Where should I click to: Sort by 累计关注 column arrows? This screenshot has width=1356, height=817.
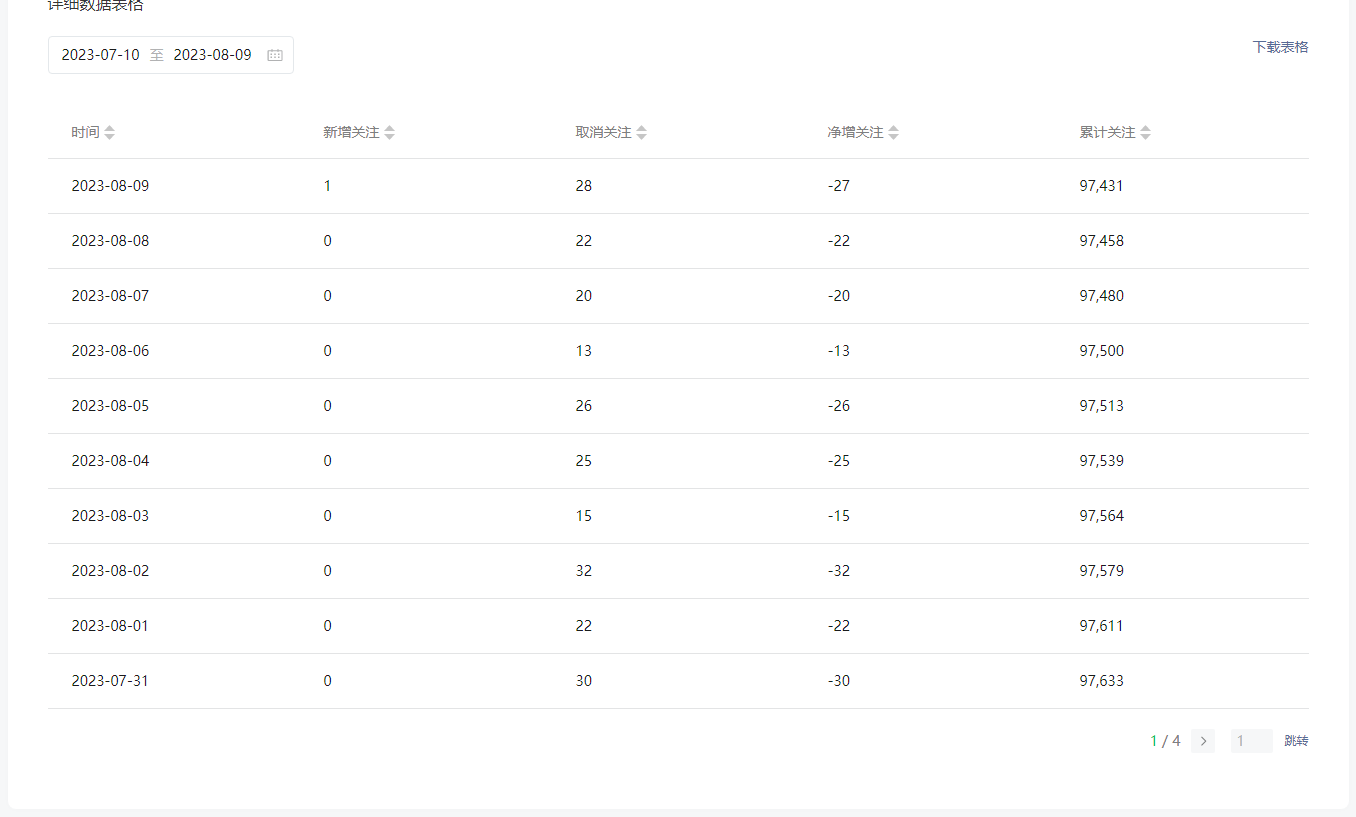pos(1146,132)
